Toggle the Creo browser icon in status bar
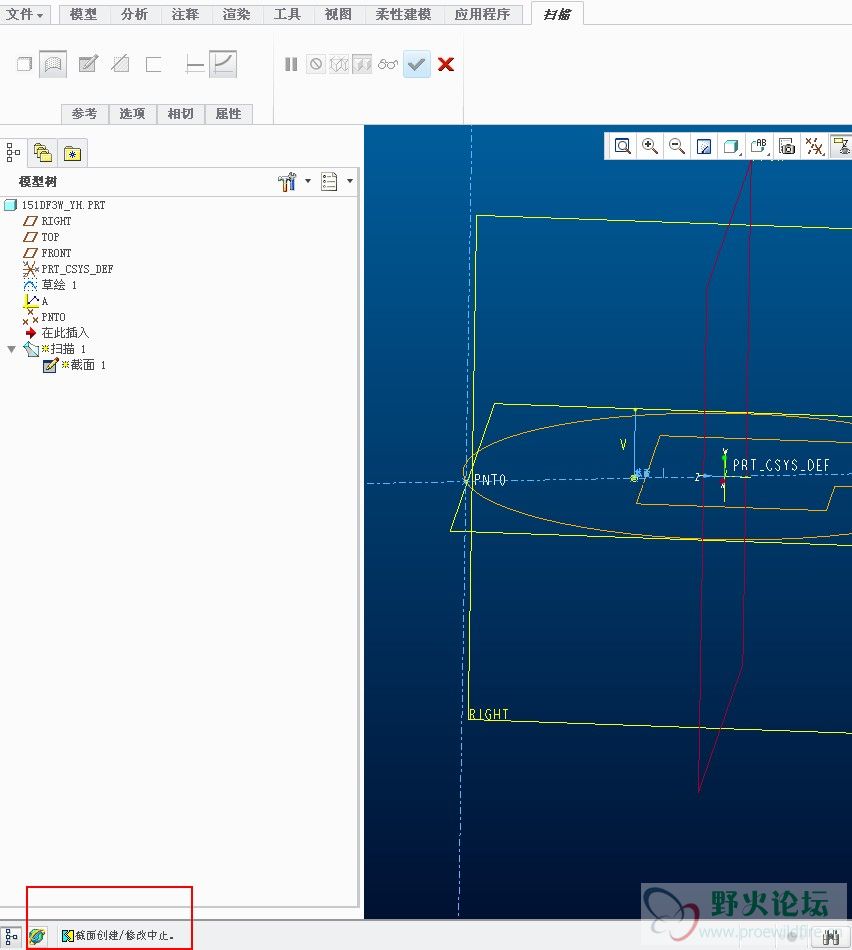Image resolution: width=852 pixels, height=950 pixels. click(x=37, y=936)
